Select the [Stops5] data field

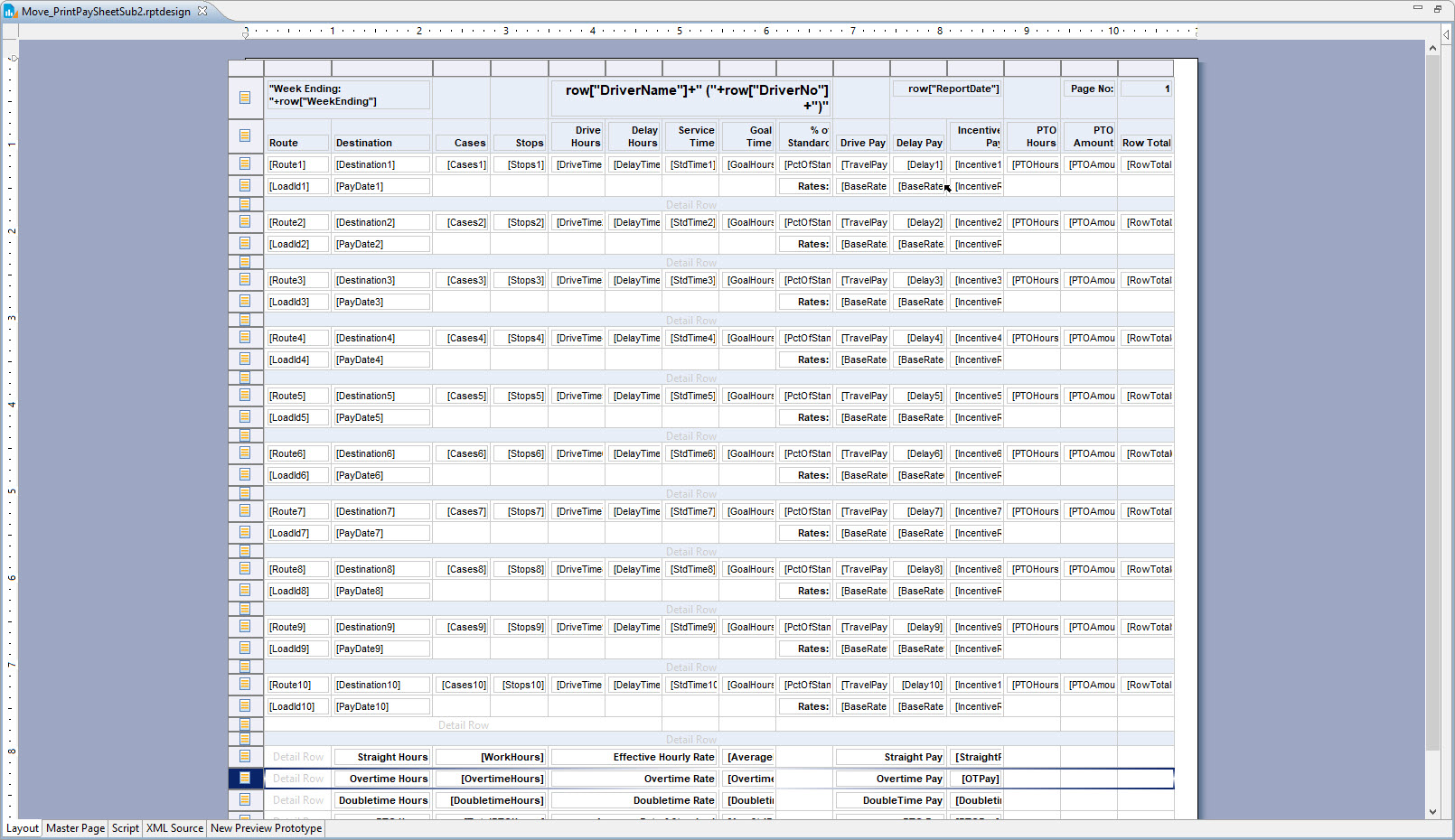(520, 396)
